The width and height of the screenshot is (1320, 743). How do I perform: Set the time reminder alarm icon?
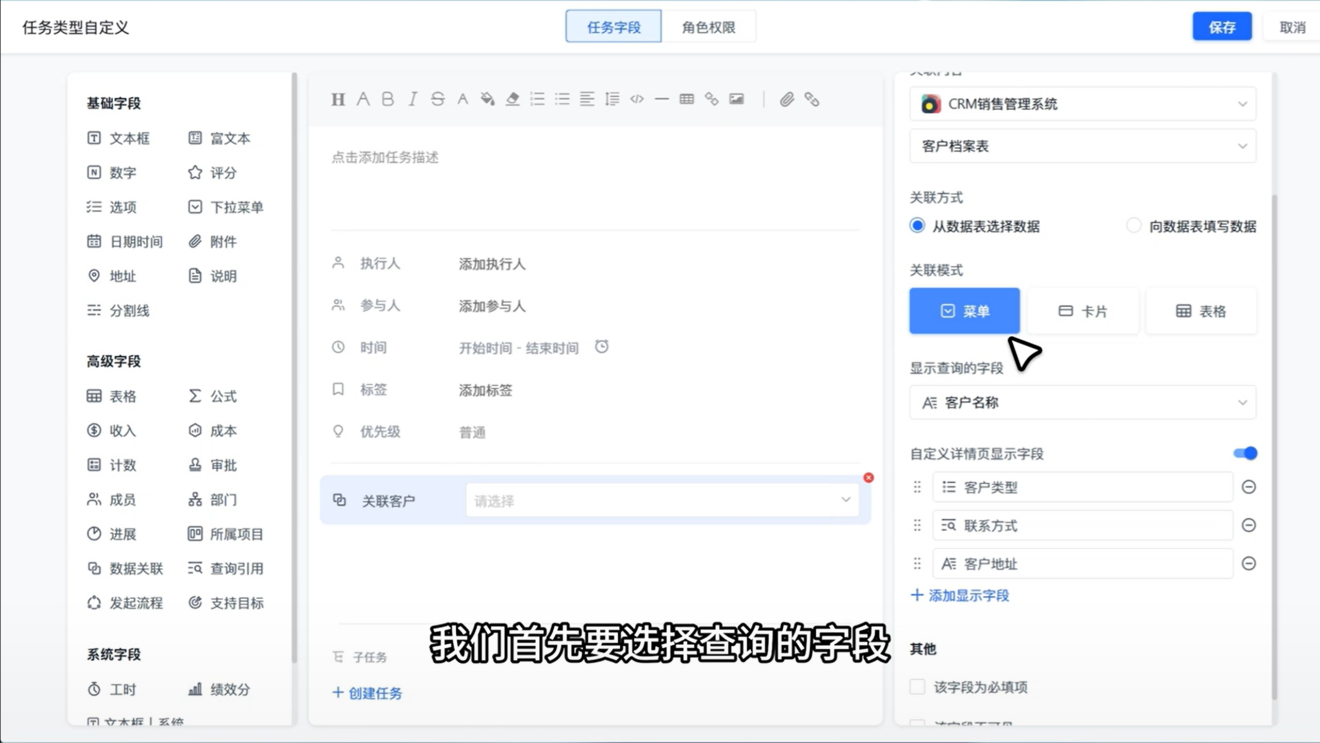coord(602,347)
